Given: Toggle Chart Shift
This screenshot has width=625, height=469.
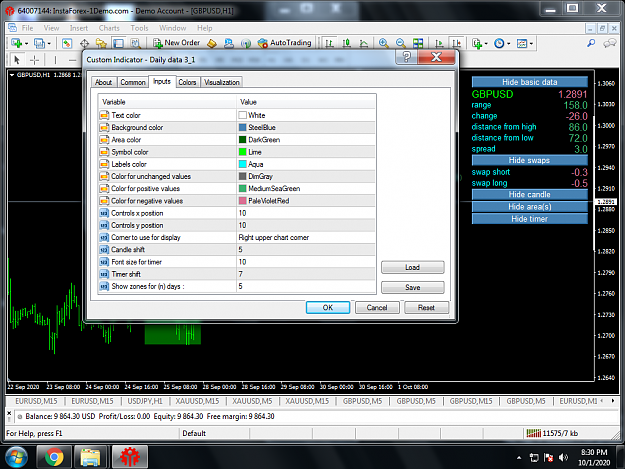Looking at the screenshot, I should [x=456, y=43].
